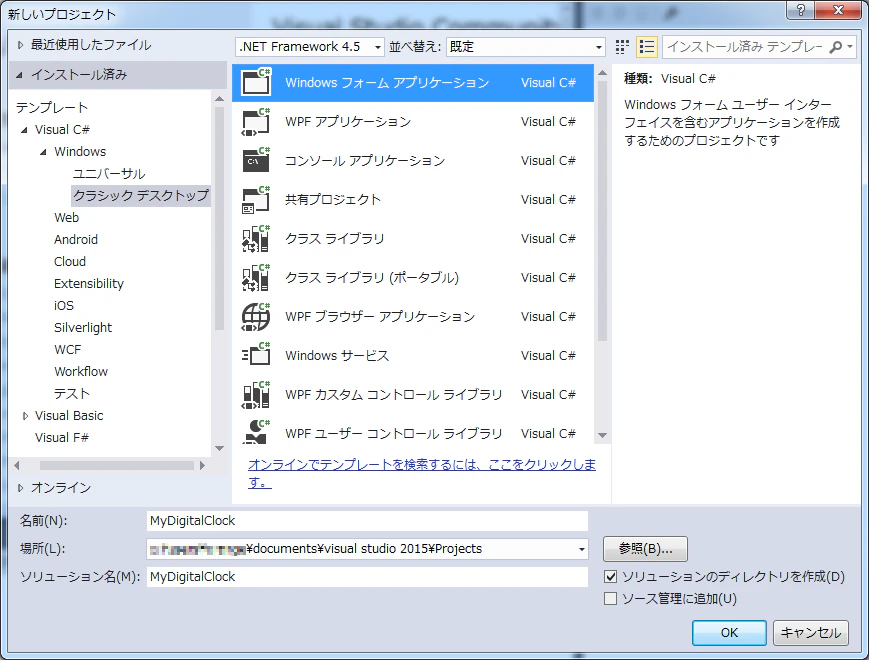This screenshot has height=660, width=869.
Task: Switch to small icons view
Action: (621, 46)
